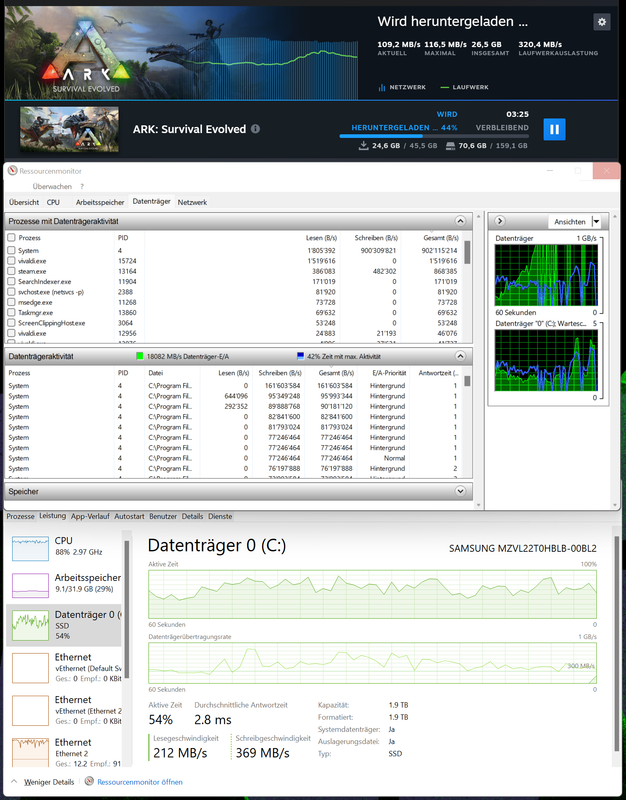Click the info icon next to ARK: Survival Evolved
Viewport: 626px width, 800px height.
(255, 129)
